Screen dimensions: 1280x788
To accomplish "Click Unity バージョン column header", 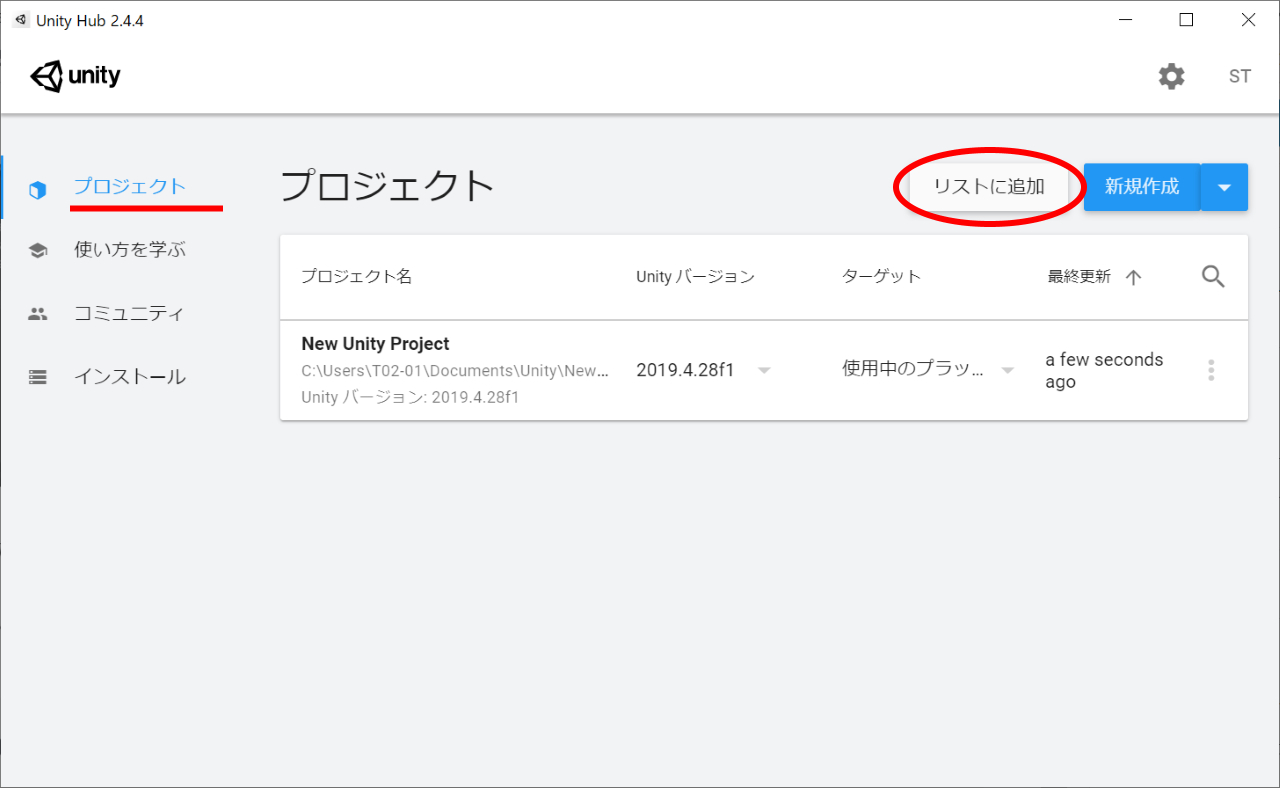I will click(x=695, y=277).
